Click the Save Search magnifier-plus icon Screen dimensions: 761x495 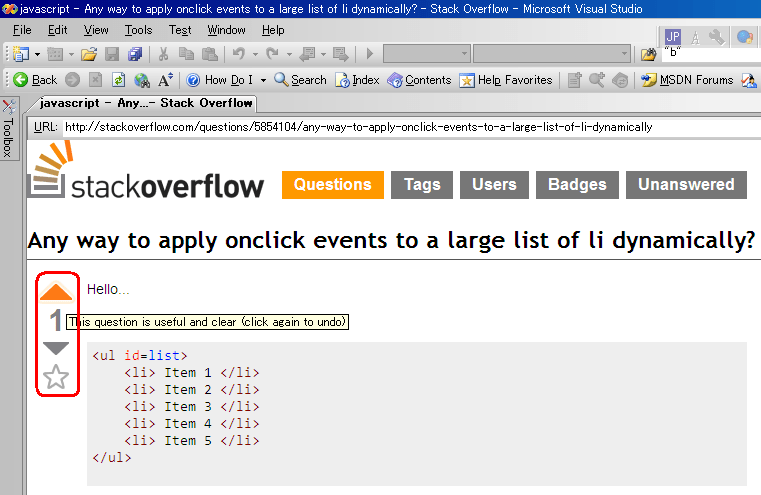pyautogui.click(x=597, y=80)
